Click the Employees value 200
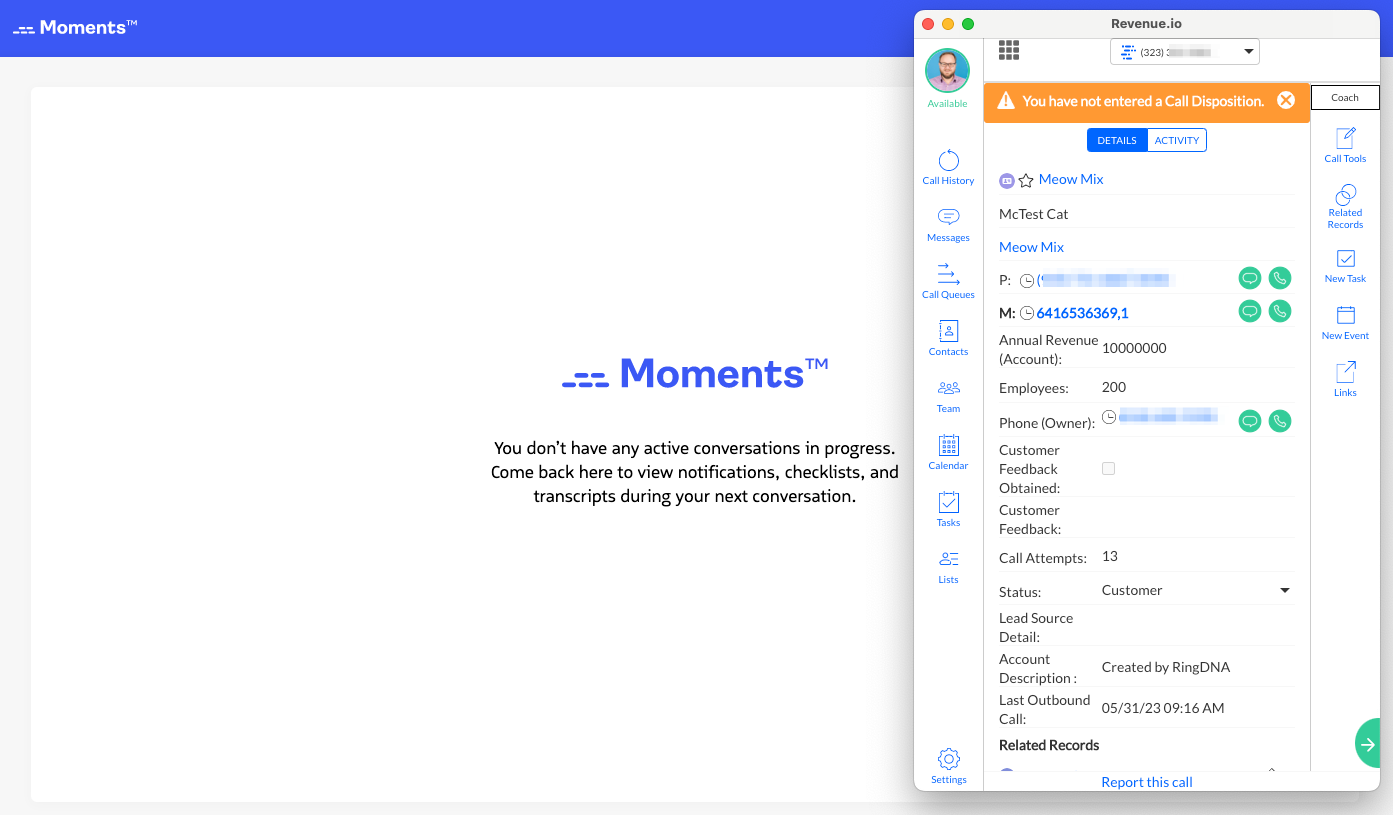Viewport: 1393px width, 815px height. [1113, 387]
